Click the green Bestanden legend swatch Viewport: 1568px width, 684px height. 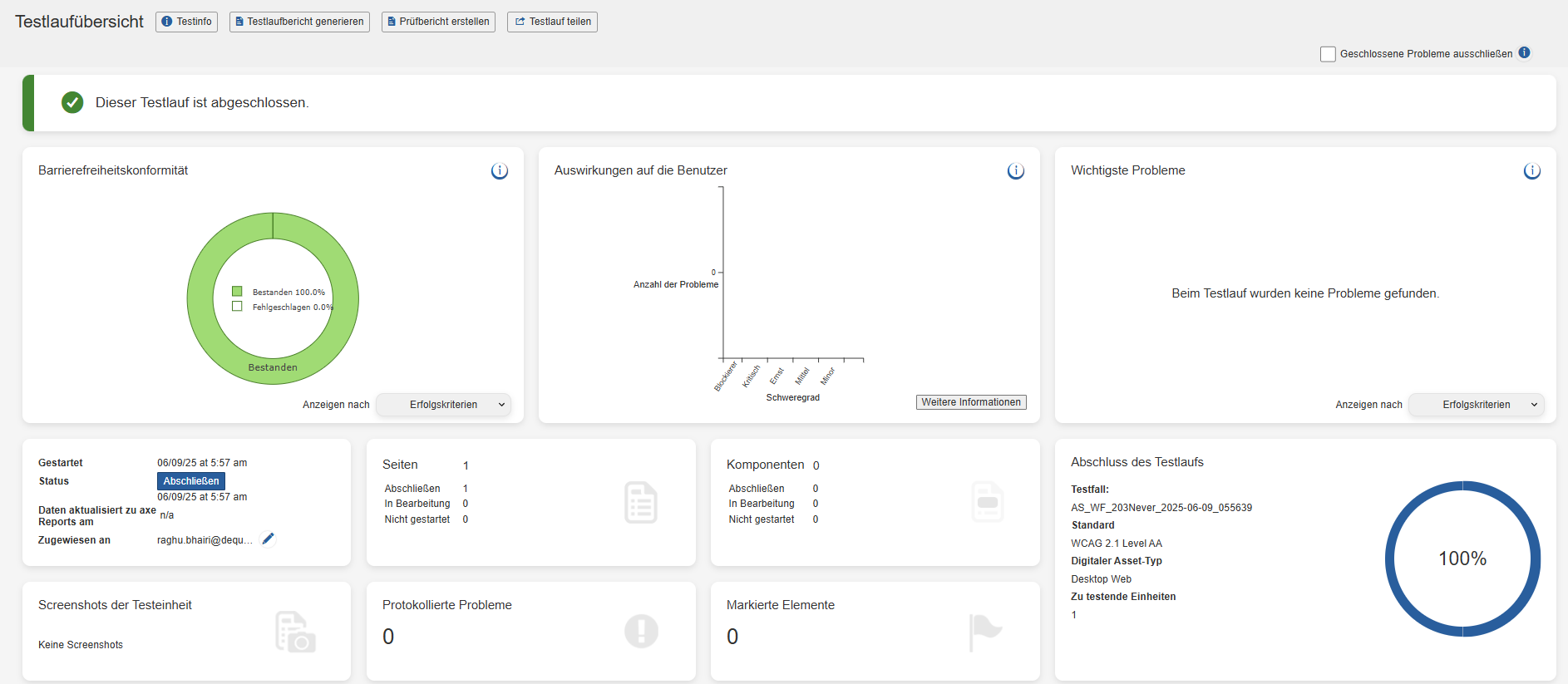click(x=237, y=292)
